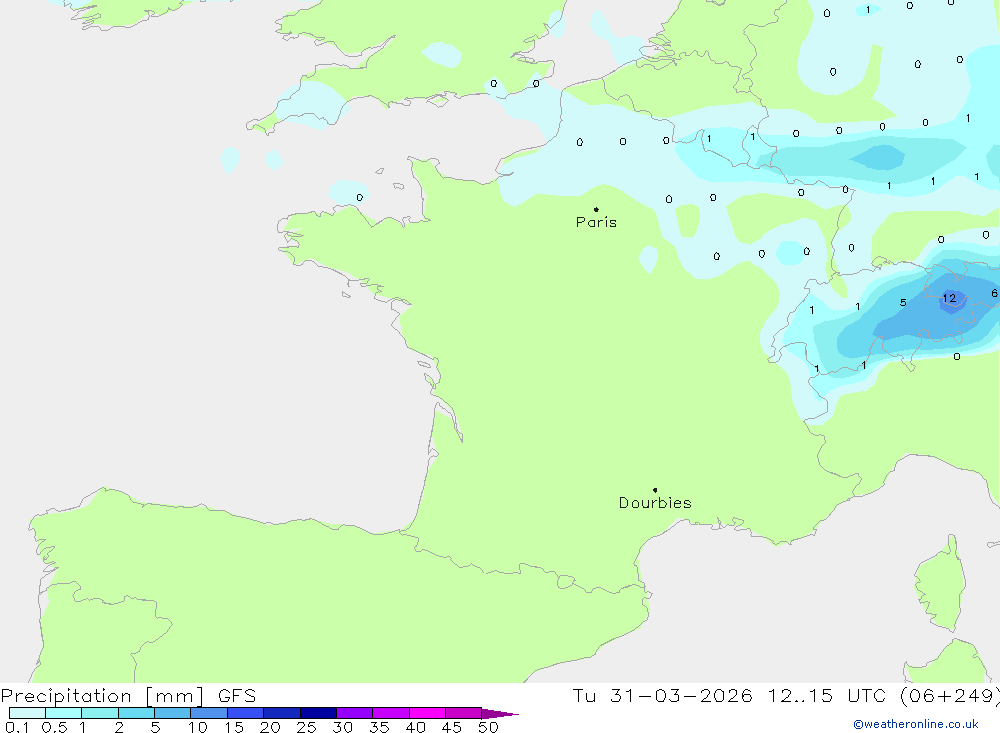Click the Precipitation [mm] GFS title
The width and height of the screenshot is (1000, 733).
click(x=128, y=696)
